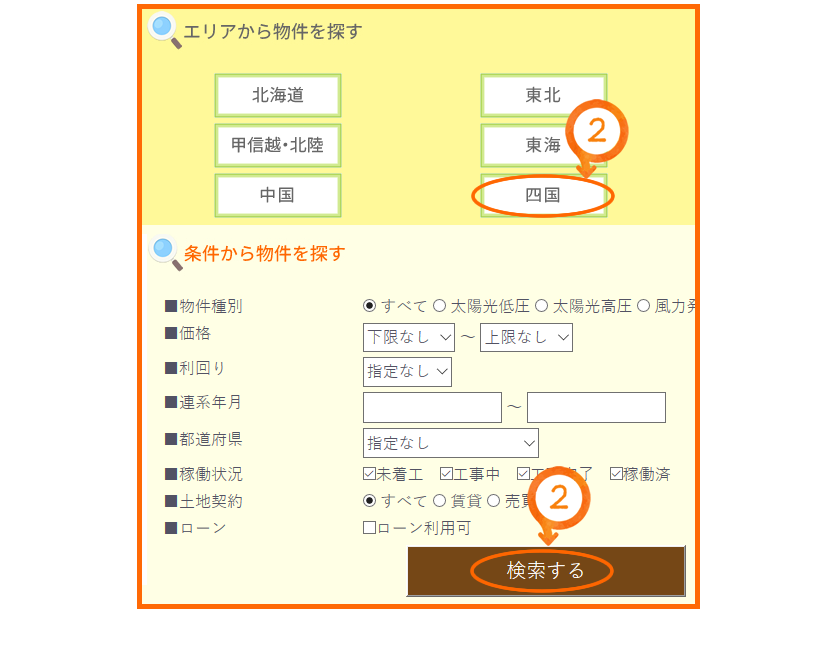Toggle the 工事中 status checkbox
This screenshot has width=830, height=665.
446,473
